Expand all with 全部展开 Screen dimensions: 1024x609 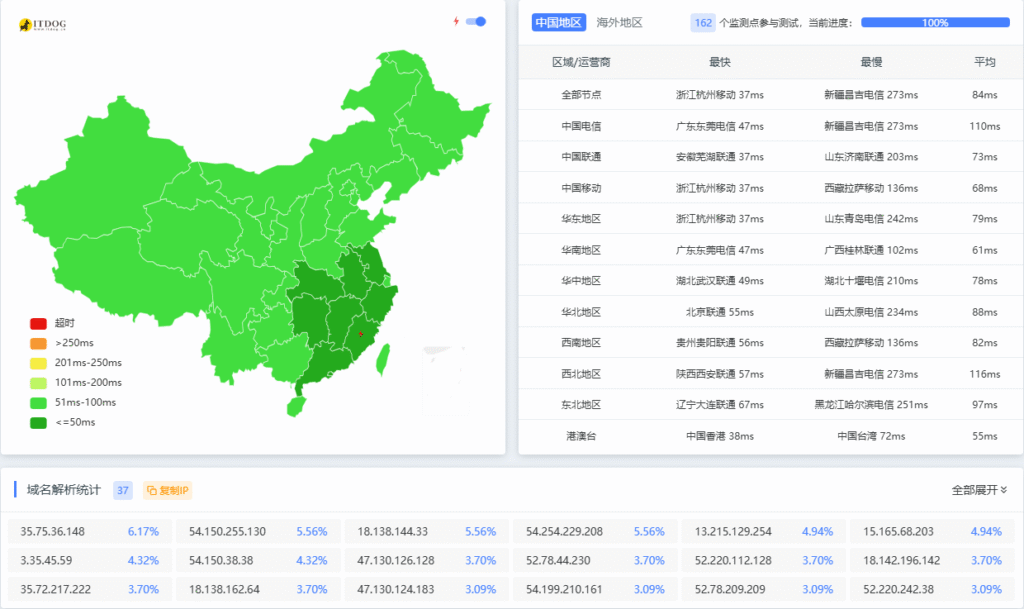click(x=979, y=490)
